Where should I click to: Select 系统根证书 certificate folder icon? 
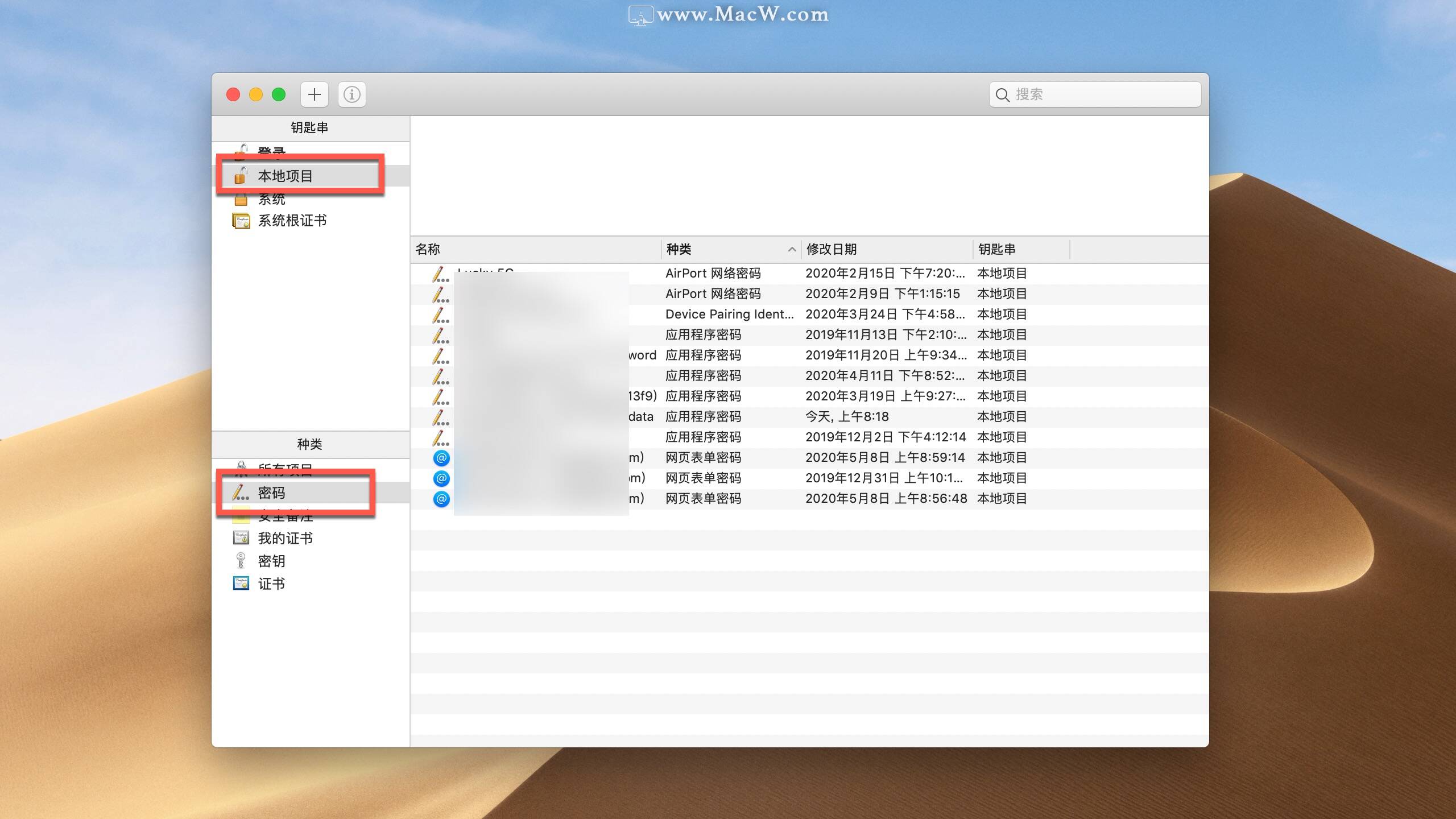pos(241,221)
